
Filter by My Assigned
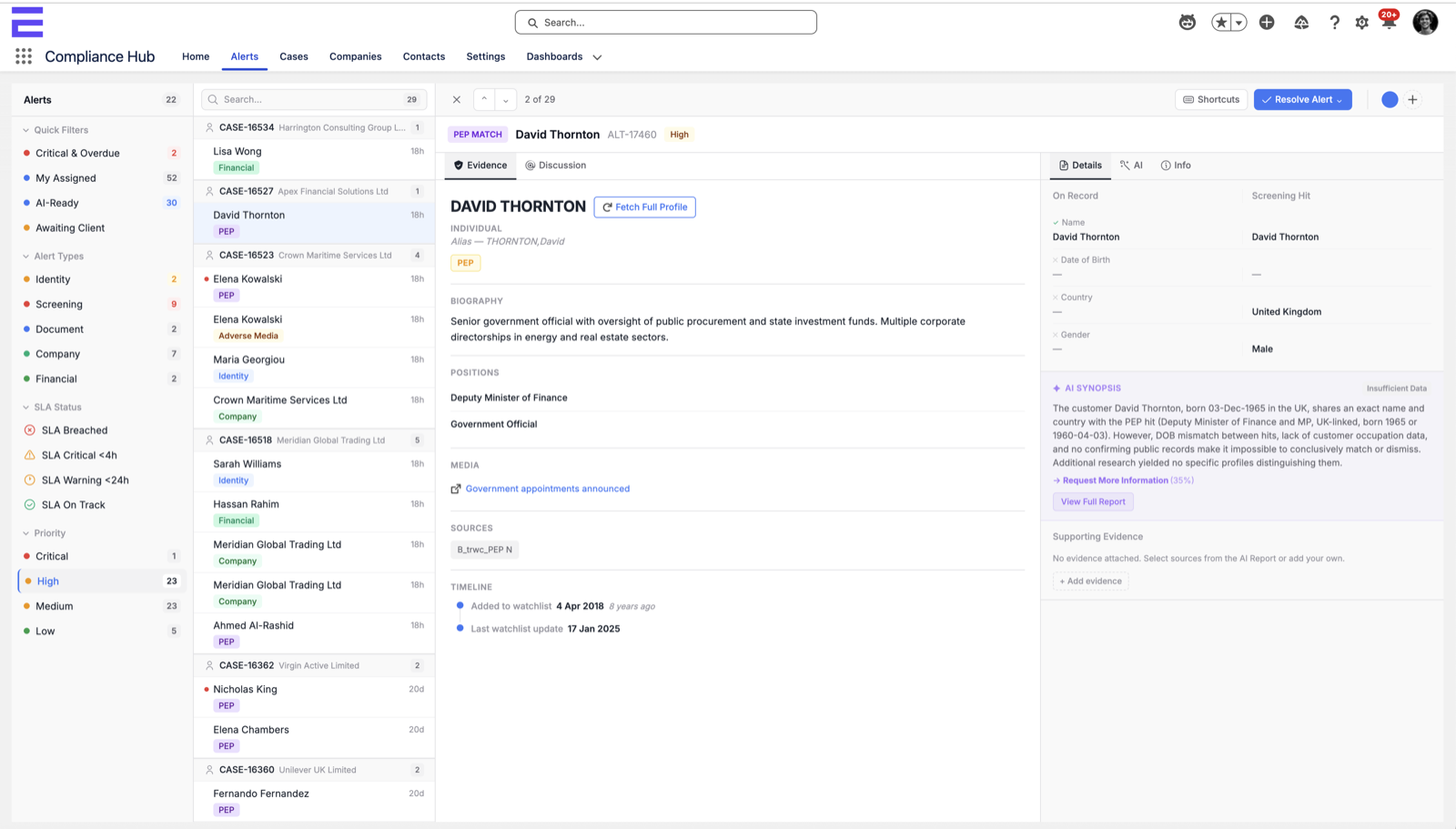102,178
